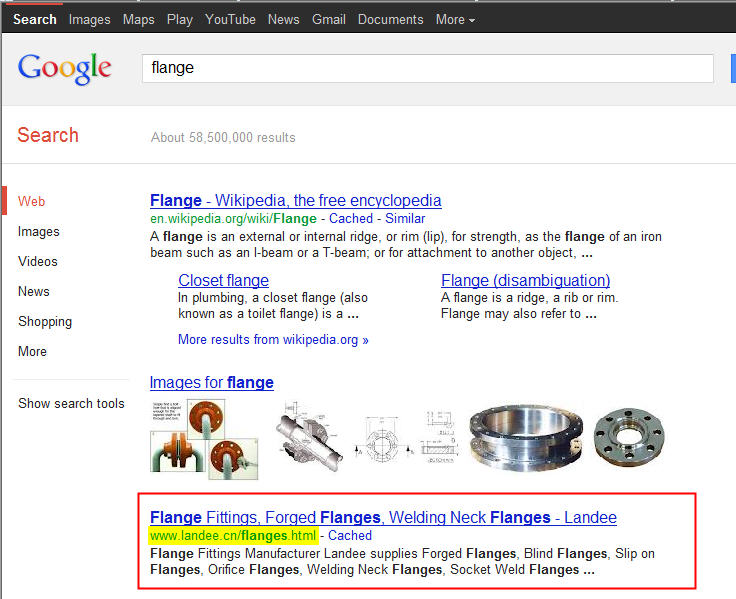Open flange cross-section drawing thumbnail
This screenshot has width=736, height=599.
click(x=439, y=437)
